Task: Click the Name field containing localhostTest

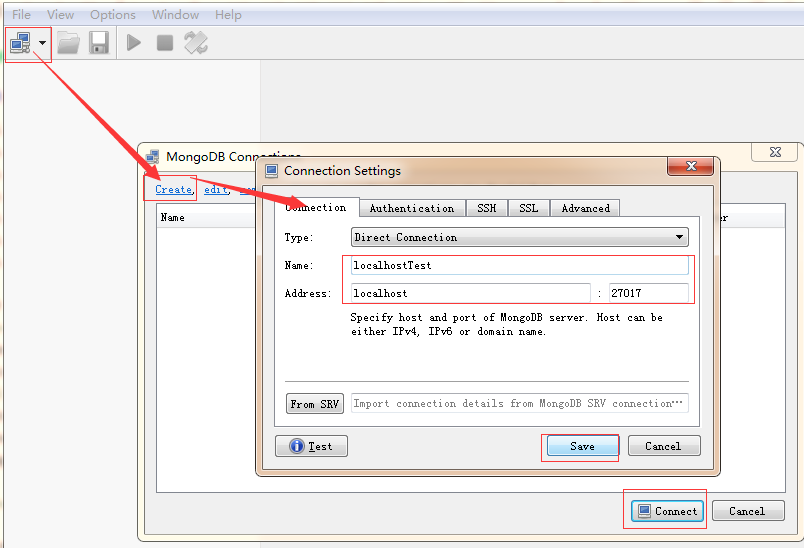Action: [x=519, y=265]
